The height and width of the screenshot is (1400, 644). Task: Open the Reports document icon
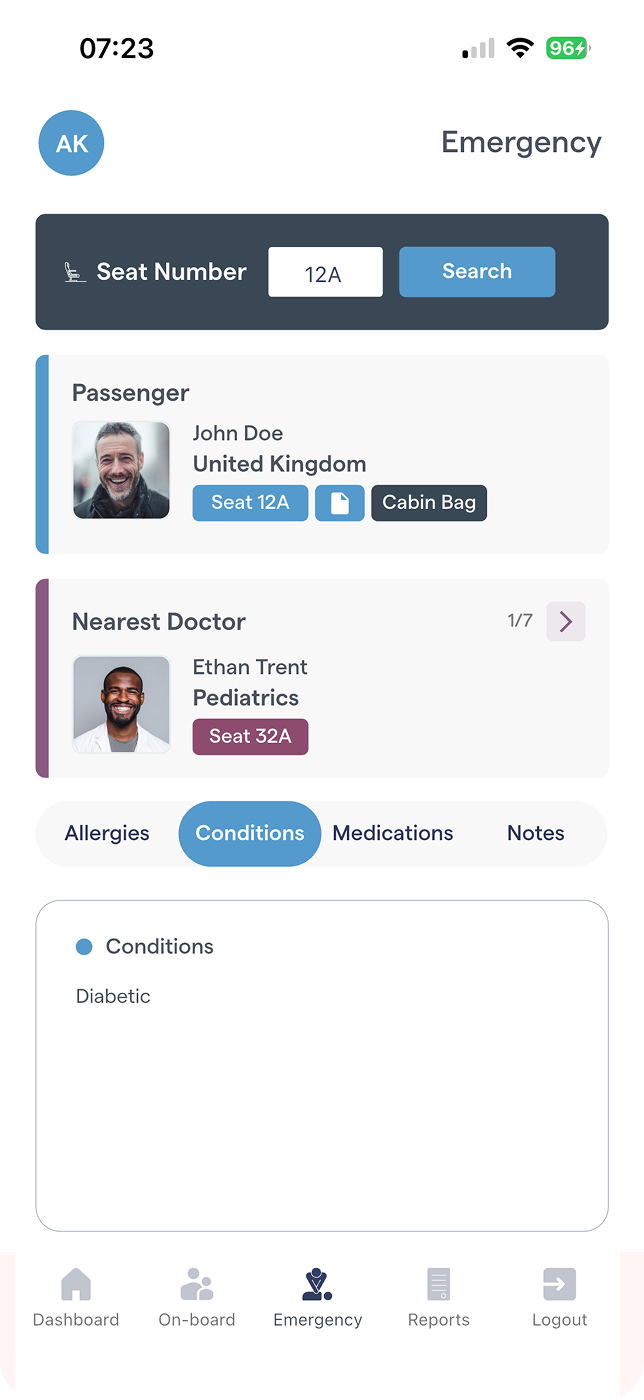coord(438,1284)
